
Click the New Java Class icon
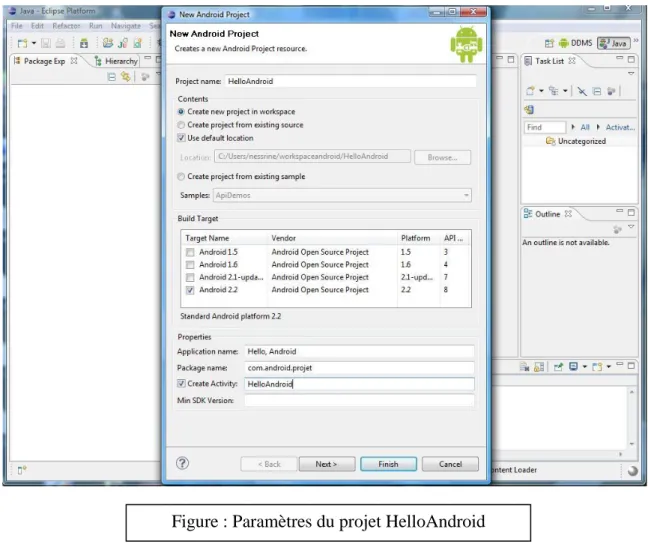tap(138, 43)
